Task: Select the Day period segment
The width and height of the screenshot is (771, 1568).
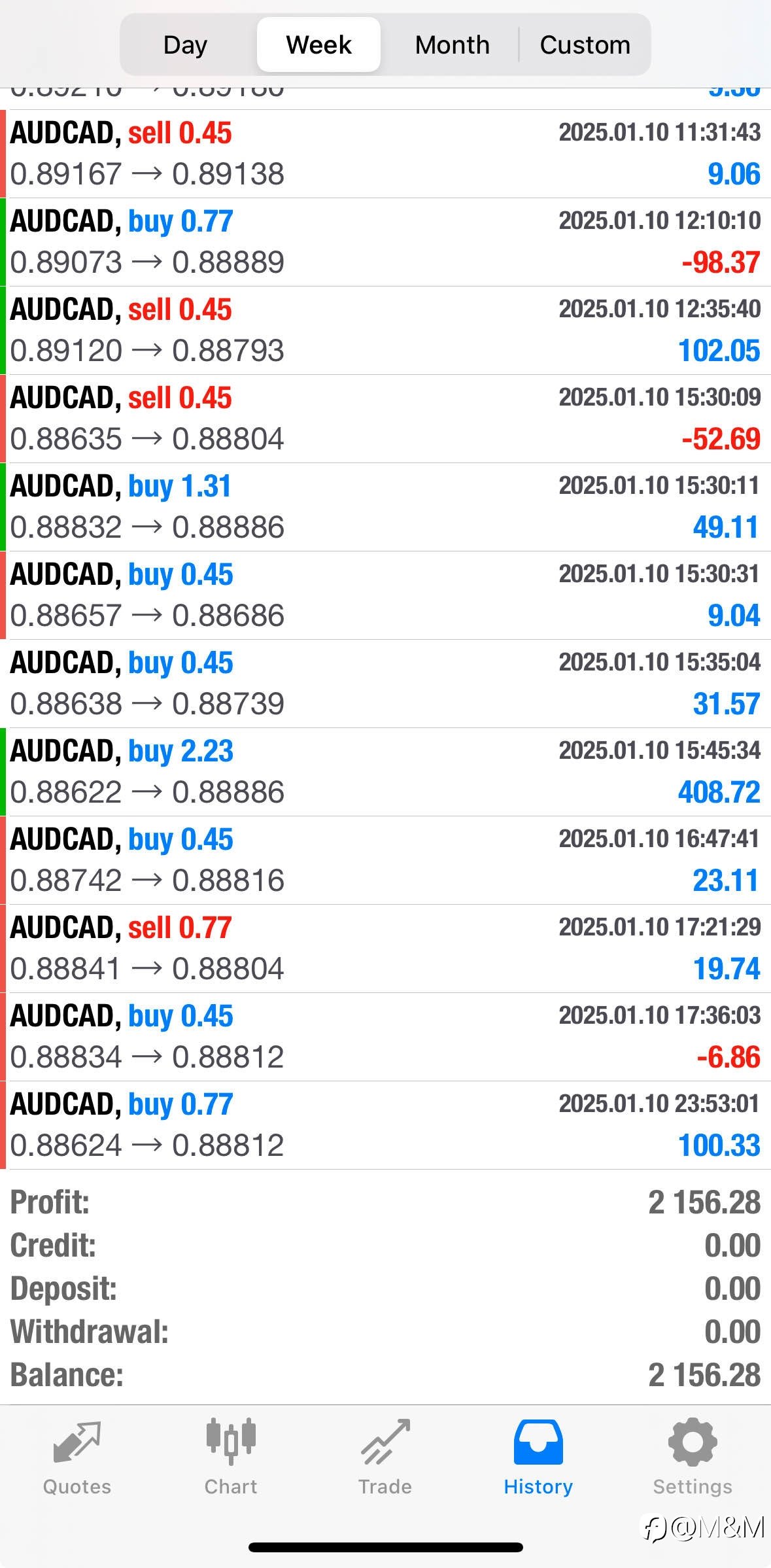Action: click(x=186, y=44)
